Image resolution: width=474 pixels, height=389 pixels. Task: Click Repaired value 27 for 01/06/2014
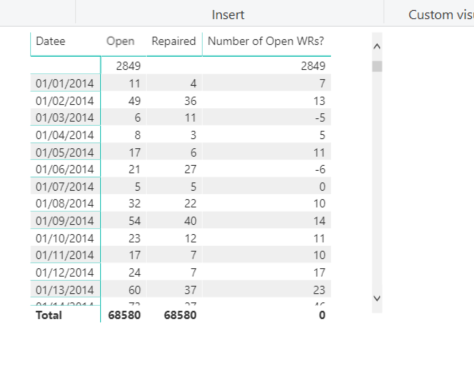coord(190,169)
